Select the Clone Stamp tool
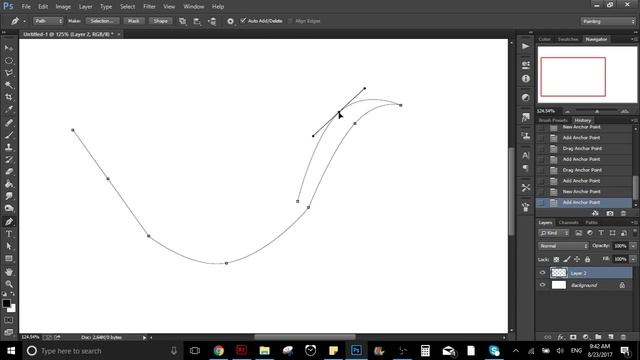Viewport: 640px width, 360px height. click(9, 147)
